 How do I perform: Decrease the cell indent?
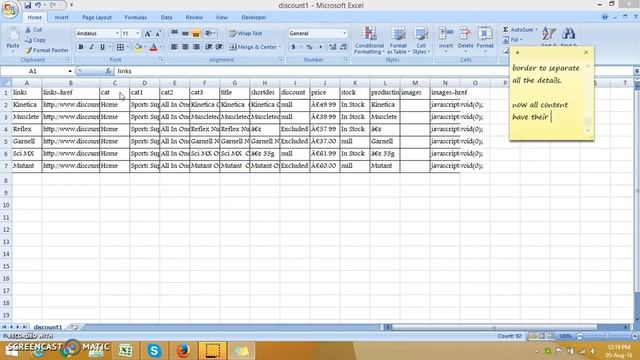coord(209,47)
